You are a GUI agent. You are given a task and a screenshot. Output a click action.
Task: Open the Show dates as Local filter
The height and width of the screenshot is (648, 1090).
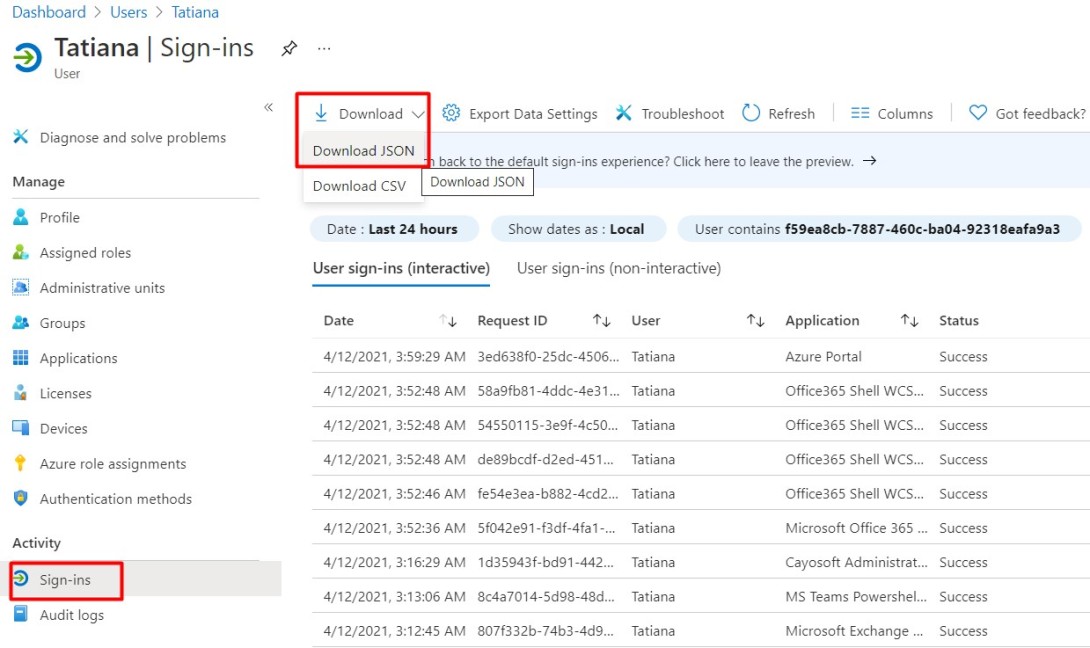click(x=578, y=229)
